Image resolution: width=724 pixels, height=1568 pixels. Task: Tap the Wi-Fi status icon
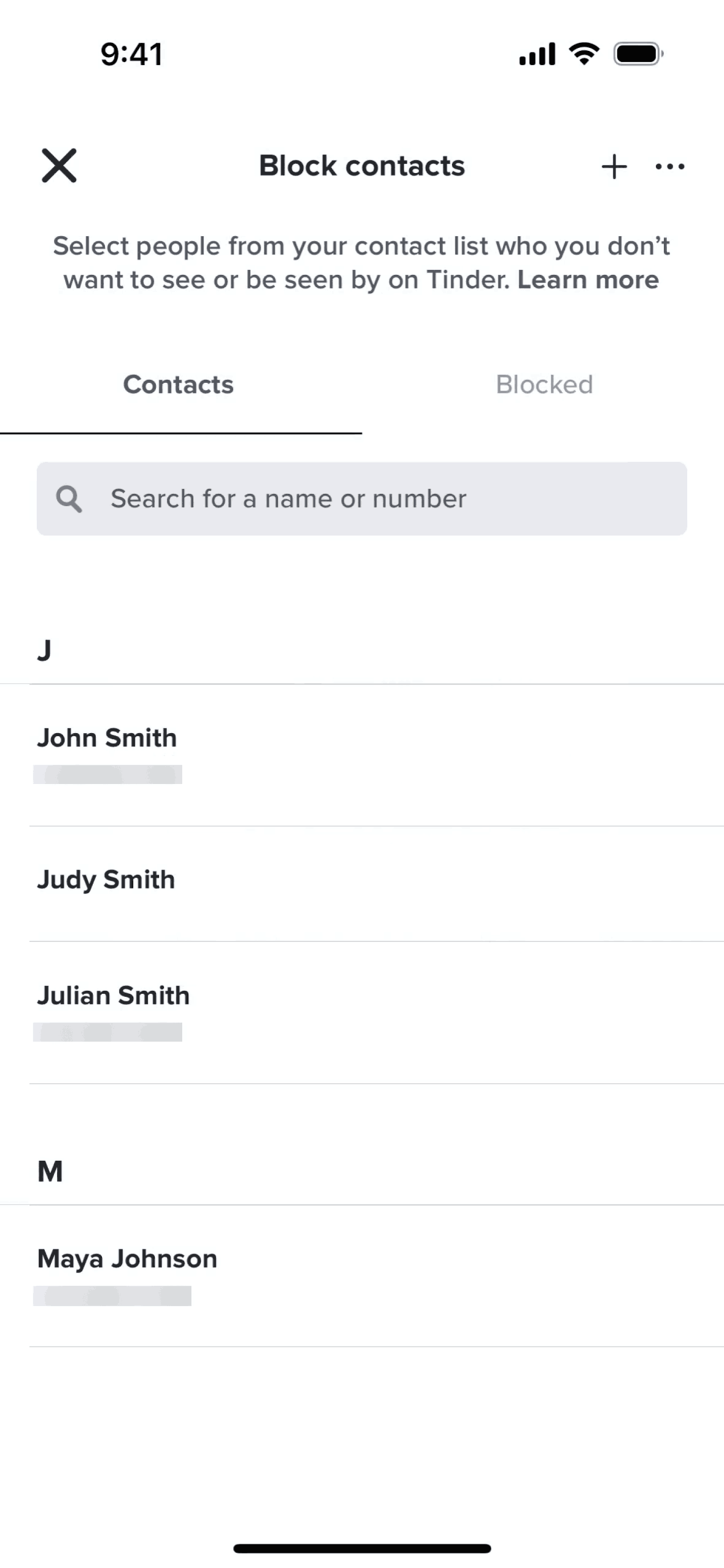click(584, 54)
